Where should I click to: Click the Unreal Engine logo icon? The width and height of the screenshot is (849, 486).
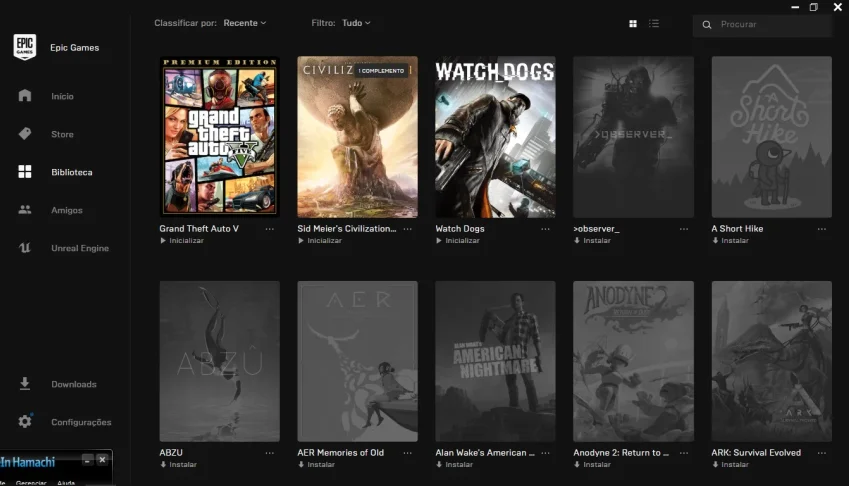[25, 248]
